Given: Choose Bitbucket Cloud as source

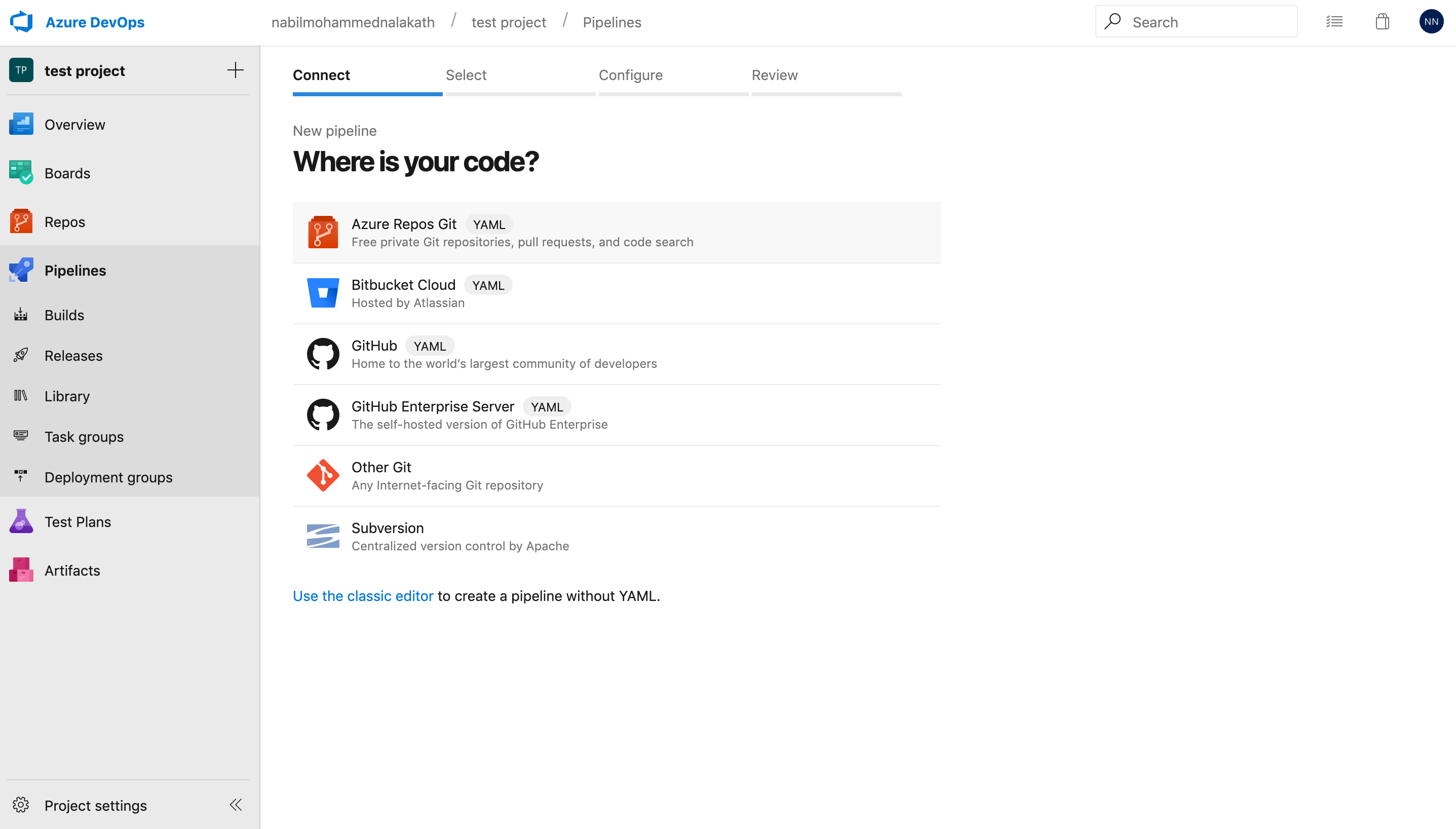Looking at the screenshot, I should (x=617, y=293).
